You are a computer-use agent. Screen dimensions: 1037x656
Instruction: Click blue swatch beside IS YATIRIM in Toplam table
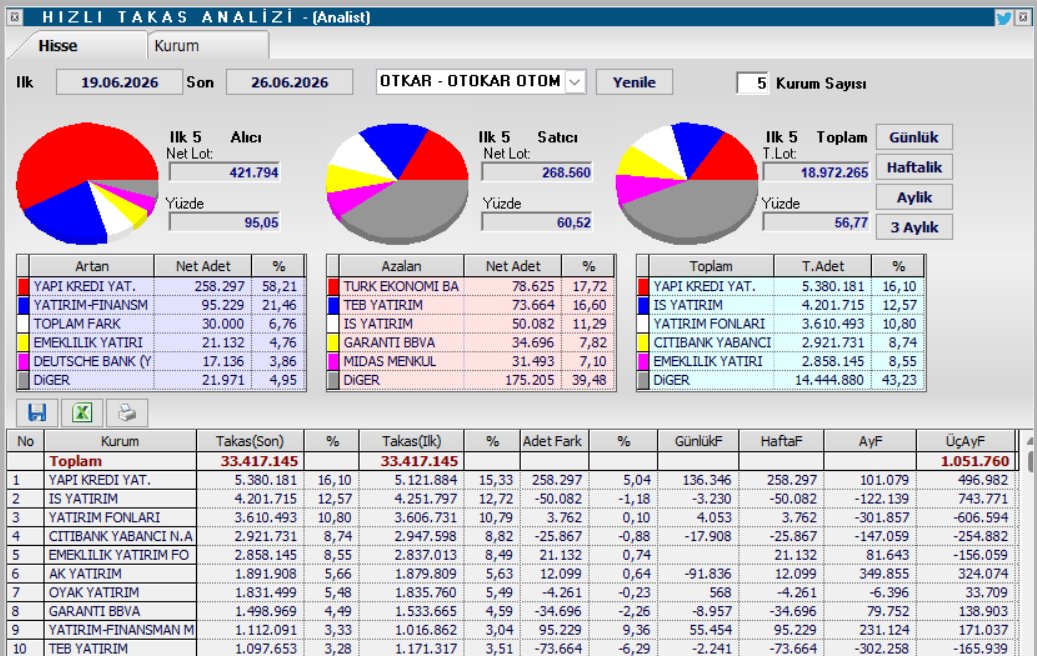coord(643,305)
